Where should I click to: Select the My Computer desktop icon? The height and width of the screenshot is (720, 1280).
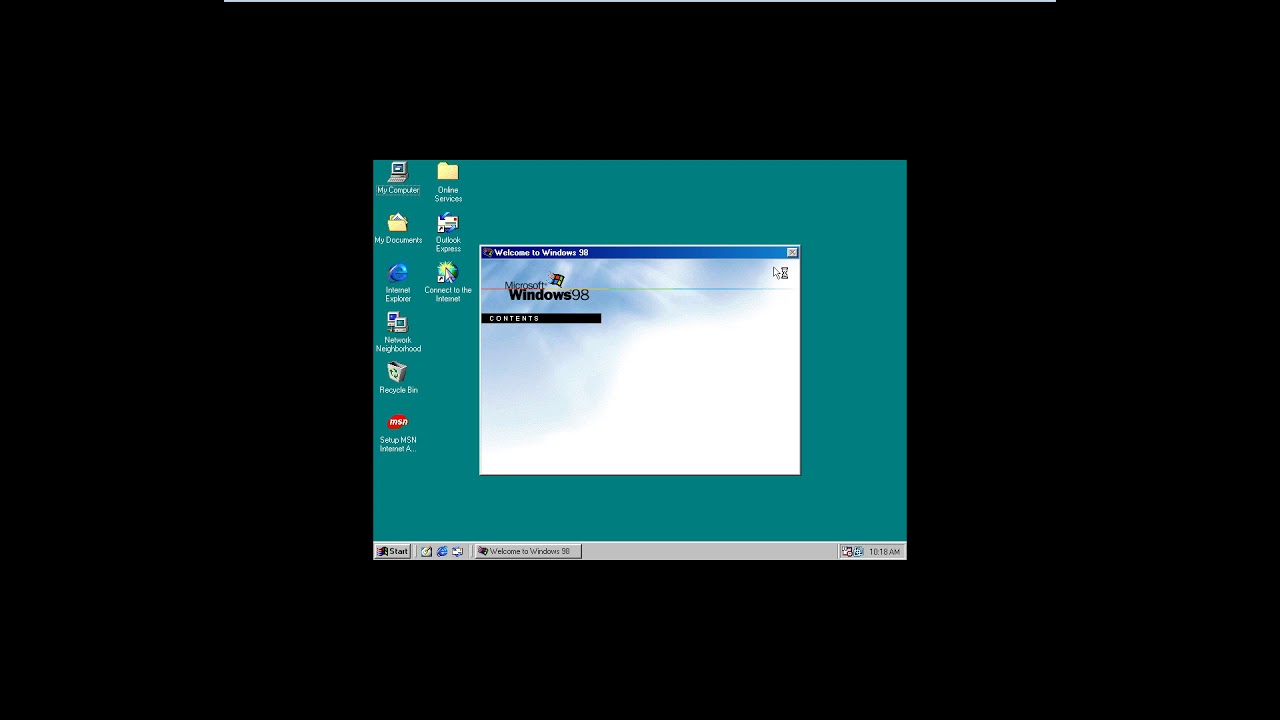(398, 178)
